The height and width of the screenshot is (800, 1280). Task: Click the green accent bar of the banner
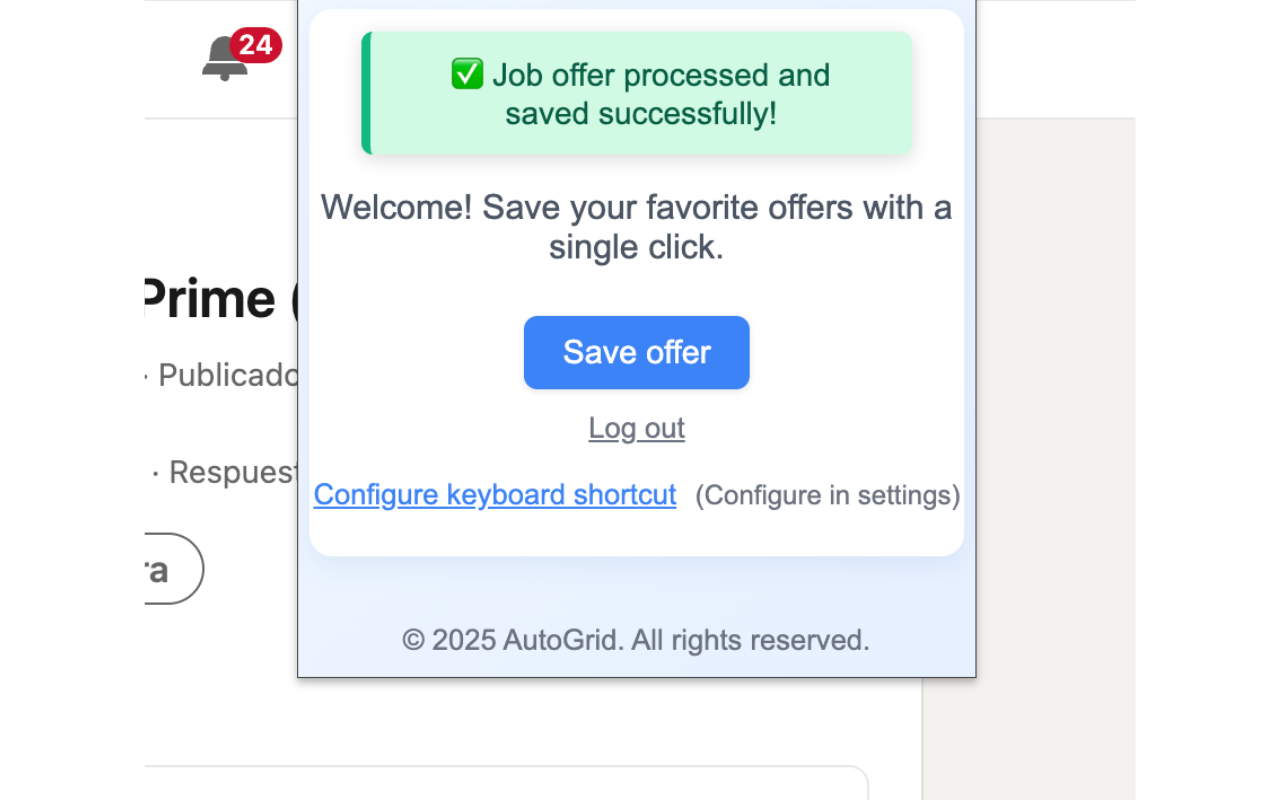[366, 93]
